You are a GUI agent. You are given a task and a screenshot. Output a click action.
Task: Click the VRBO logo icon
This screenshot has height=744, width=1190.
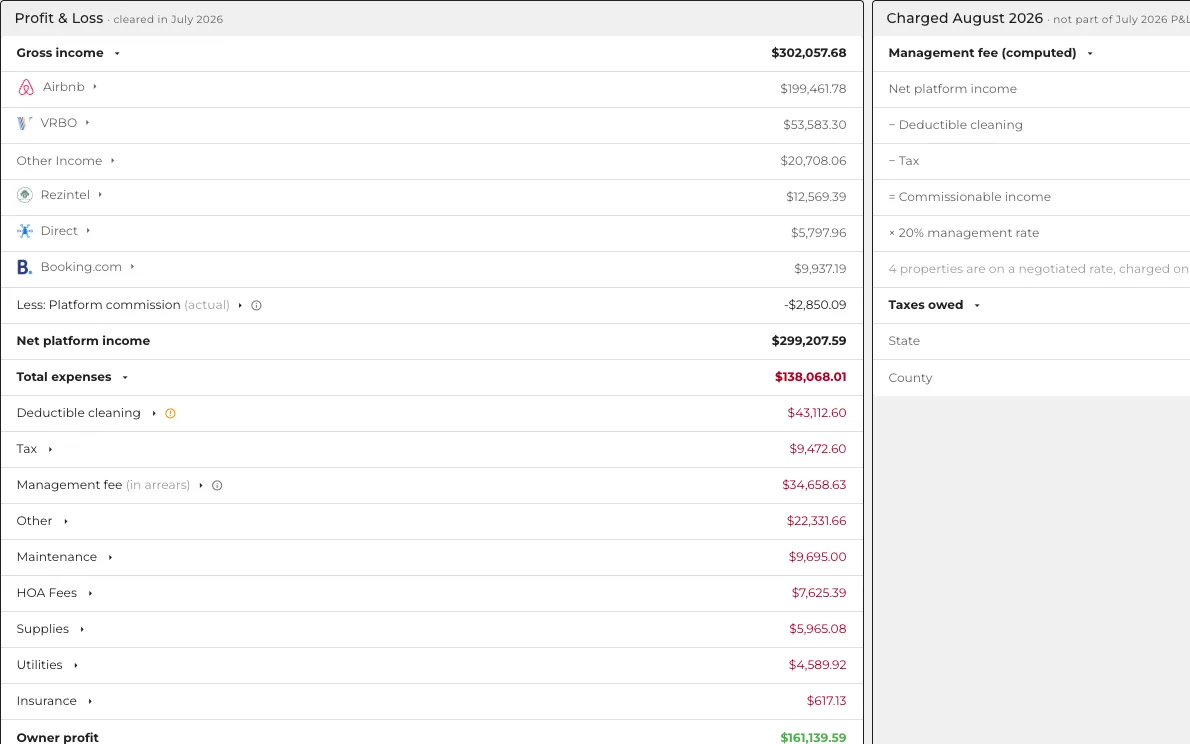pyautogui.click(x=24, y=123)
